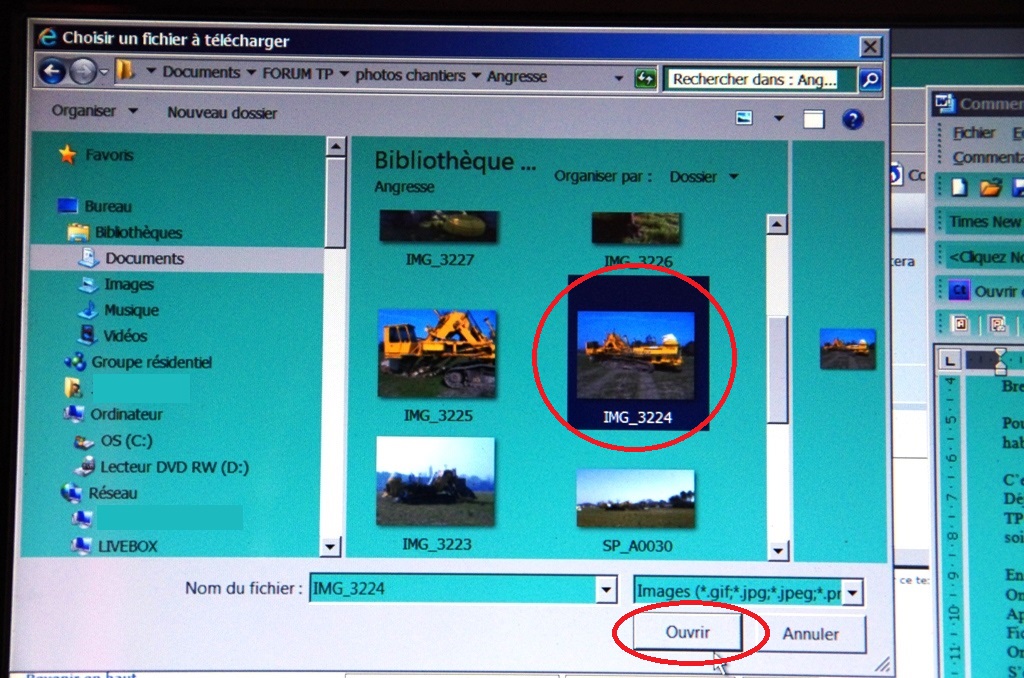Expand the arrow after Documents breadcrumb

click(x=251, y=73)
